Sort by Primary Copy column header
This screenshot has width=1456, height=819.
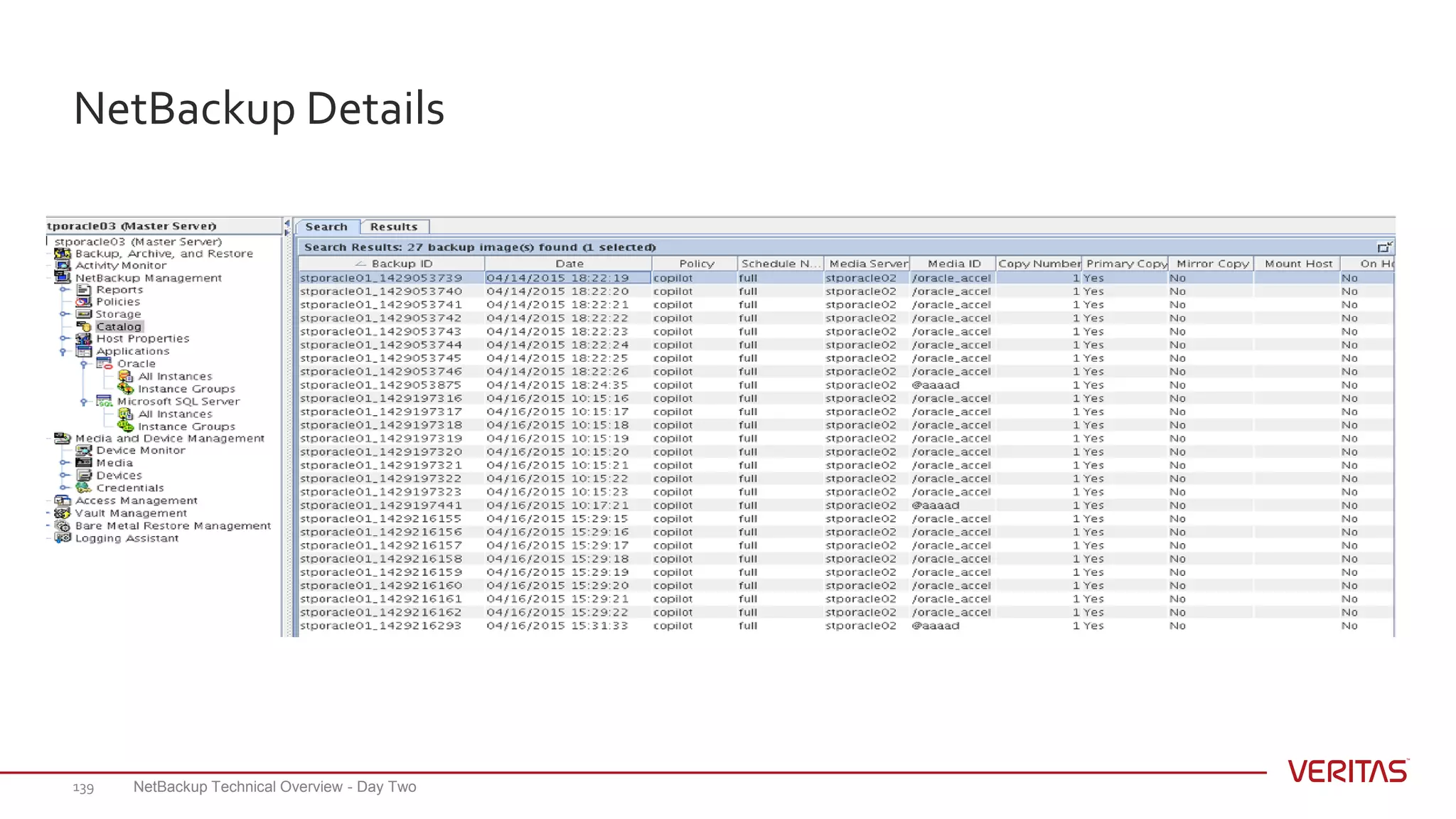1125,264
